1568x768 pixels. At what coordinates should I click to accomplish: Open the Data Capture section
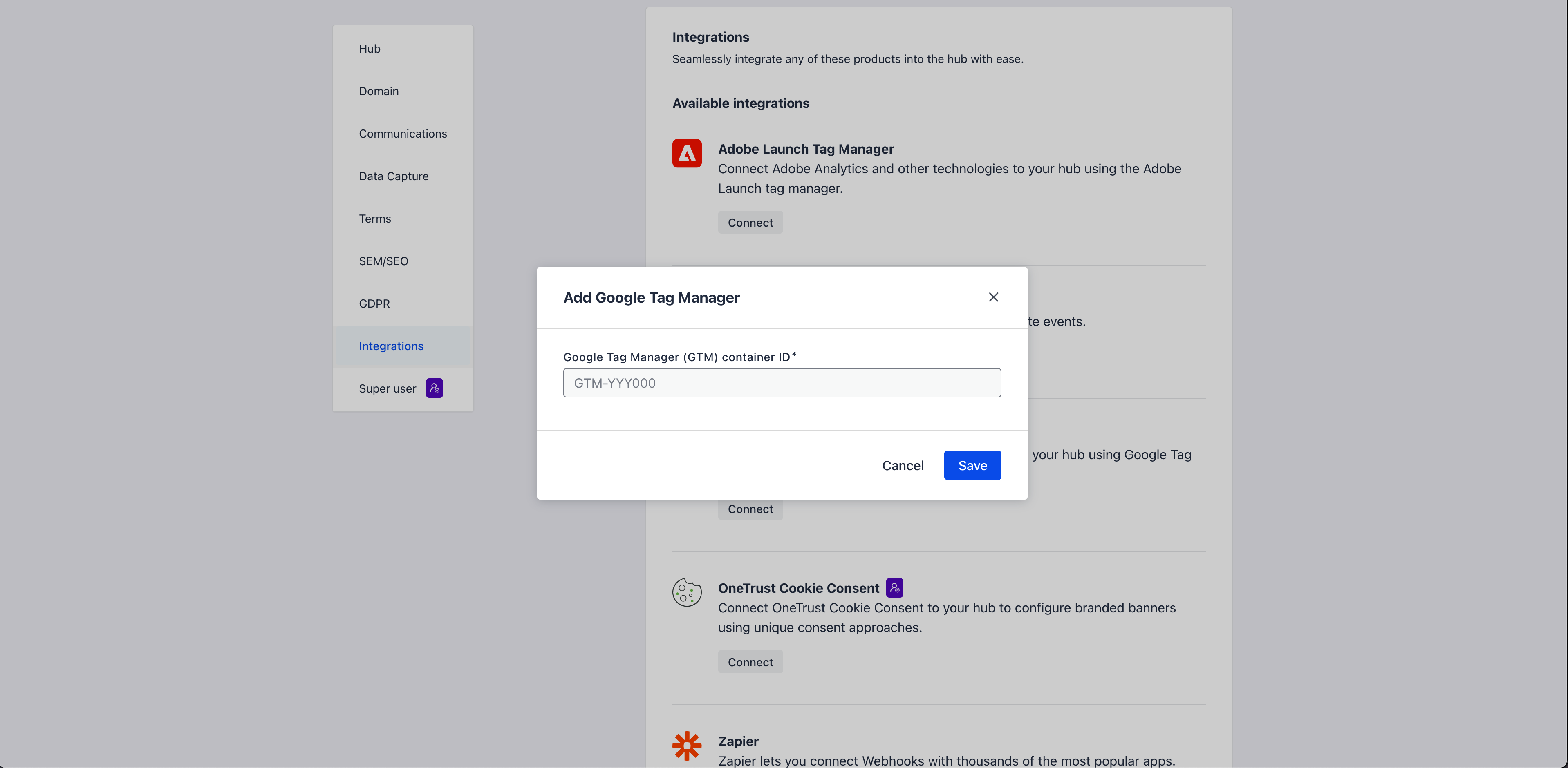click(403, 176)
